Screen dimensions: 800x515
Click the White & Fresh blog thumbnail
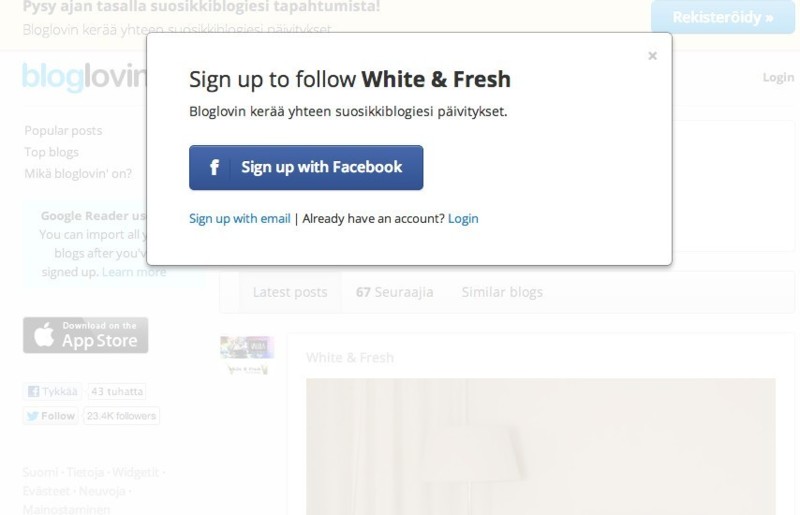pyautogui.click(x=247, y=354)
